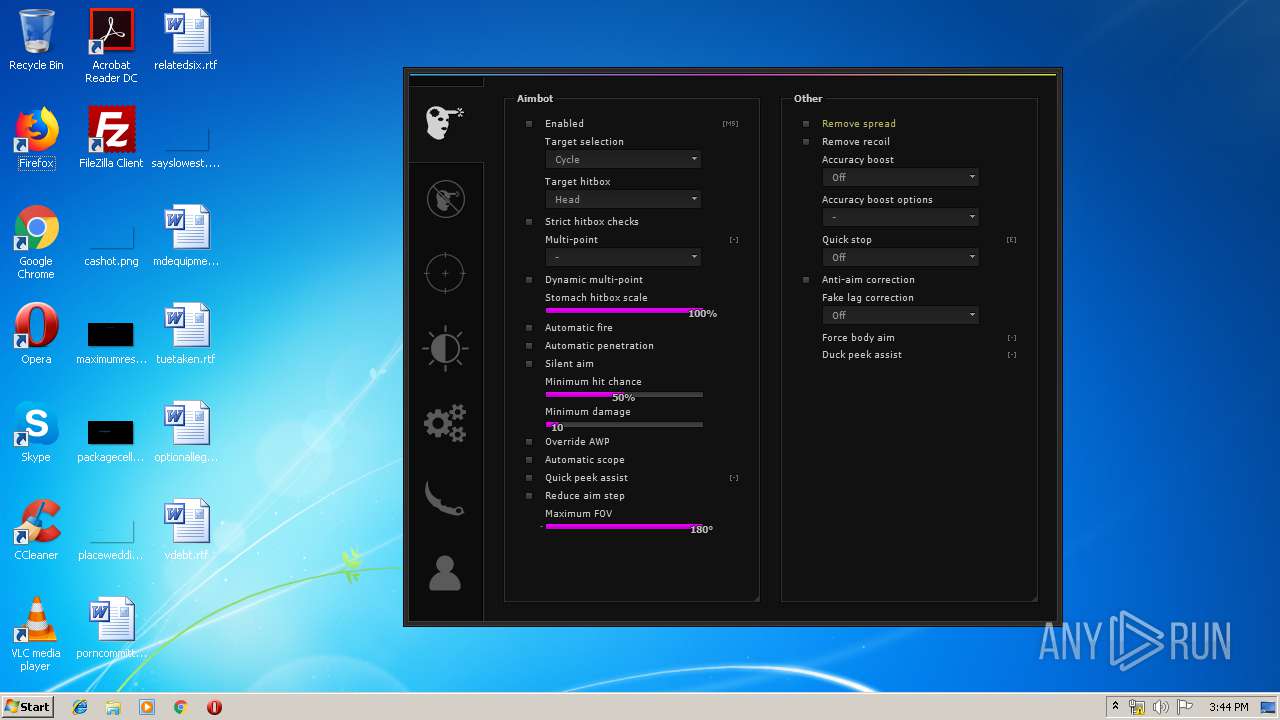The image size is (1280, 720).
Task: Set the Maximum FOV slider
Action: tap(623, 526)
